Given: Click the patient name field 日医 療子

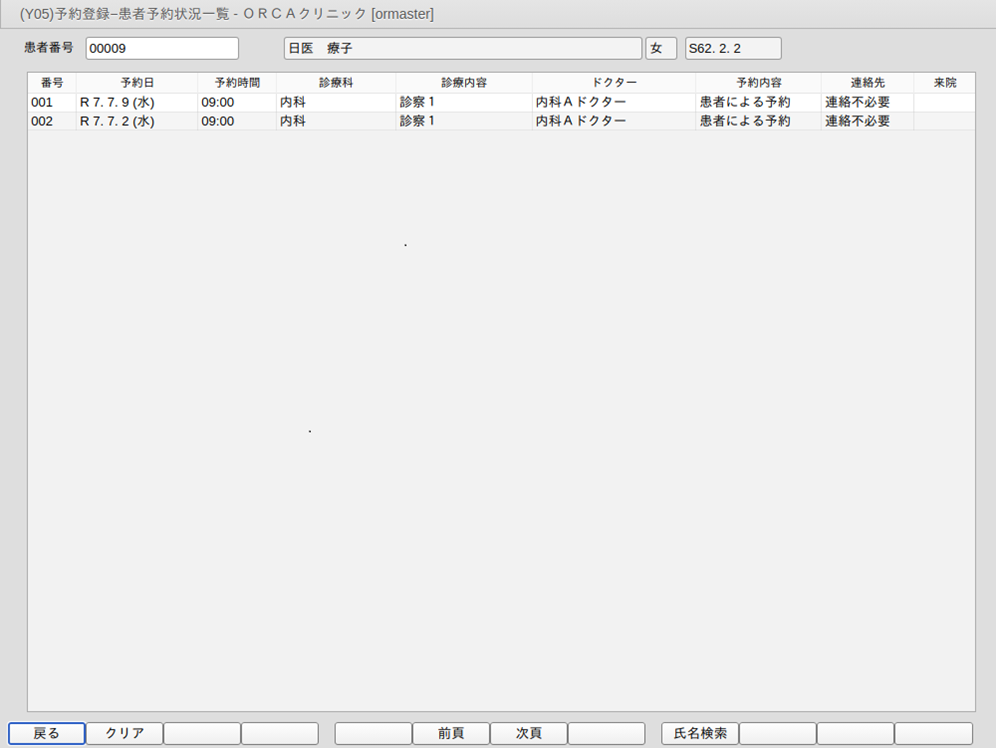Looking at the screenshot, I should 462,48.
